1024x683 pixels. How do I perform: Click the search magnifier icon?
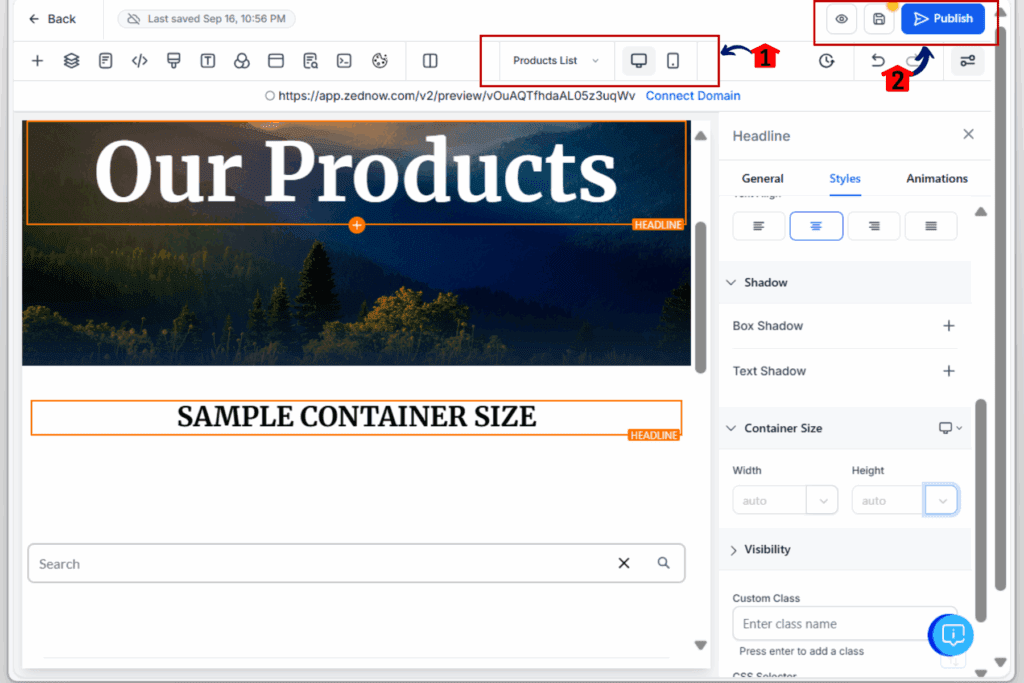664,563
